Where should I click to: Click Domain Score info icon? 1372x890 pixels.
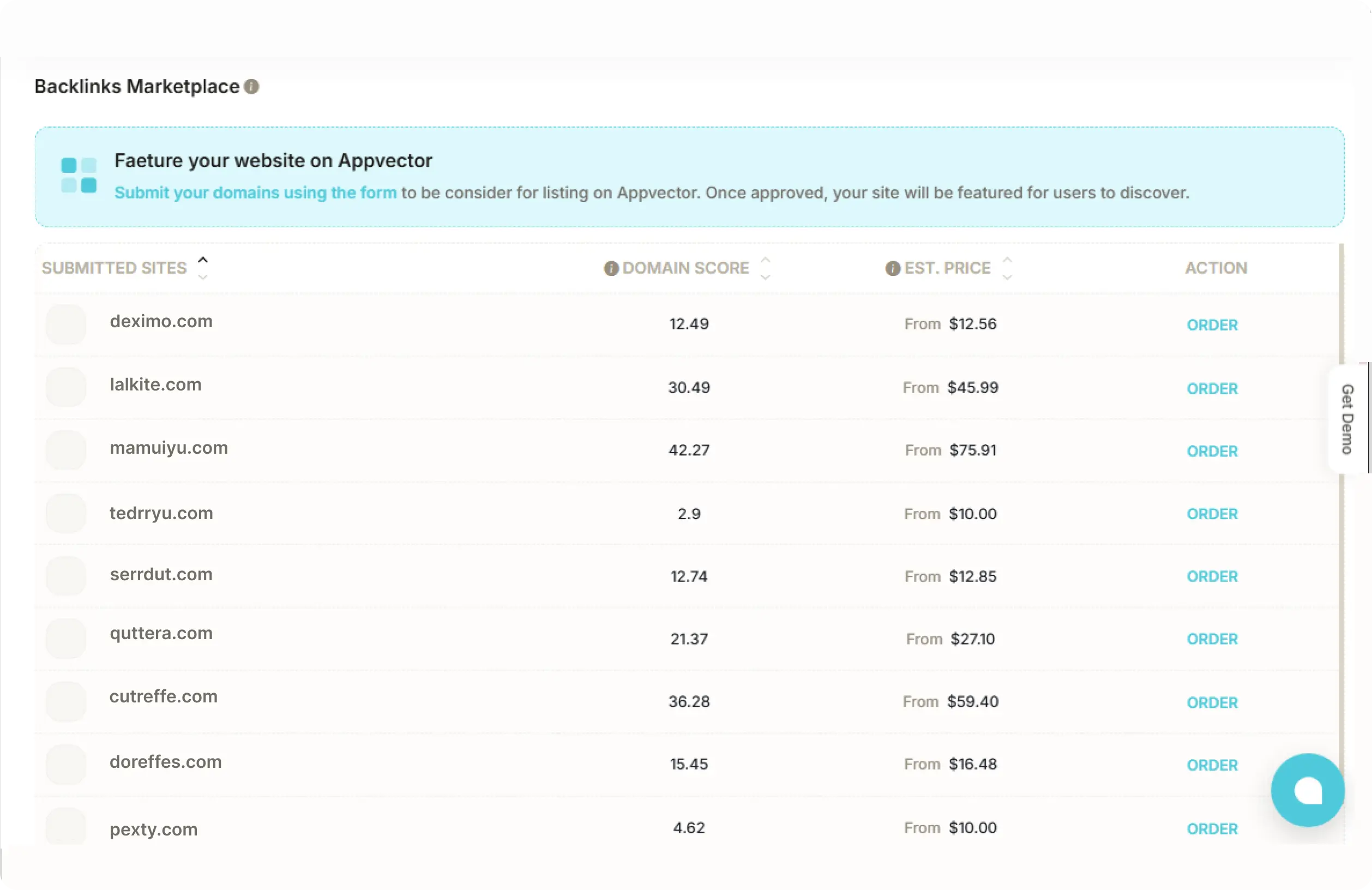[x=611, y=268]
